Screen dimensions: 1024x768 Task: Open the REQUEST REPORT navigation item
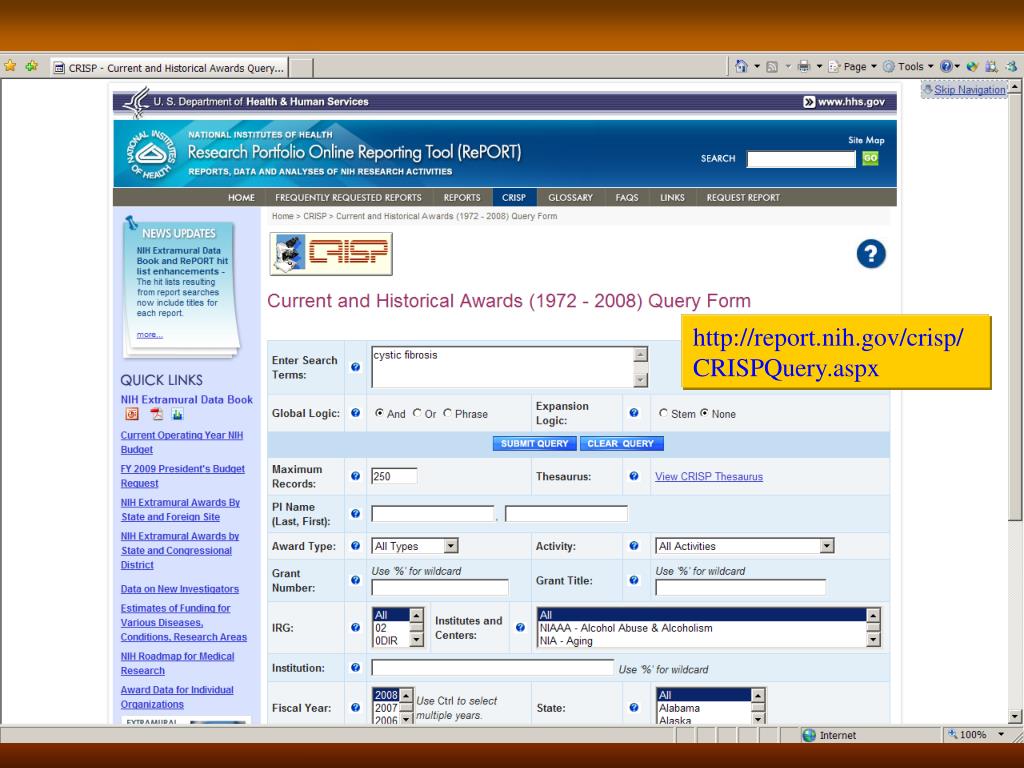[x=743, y=197]
